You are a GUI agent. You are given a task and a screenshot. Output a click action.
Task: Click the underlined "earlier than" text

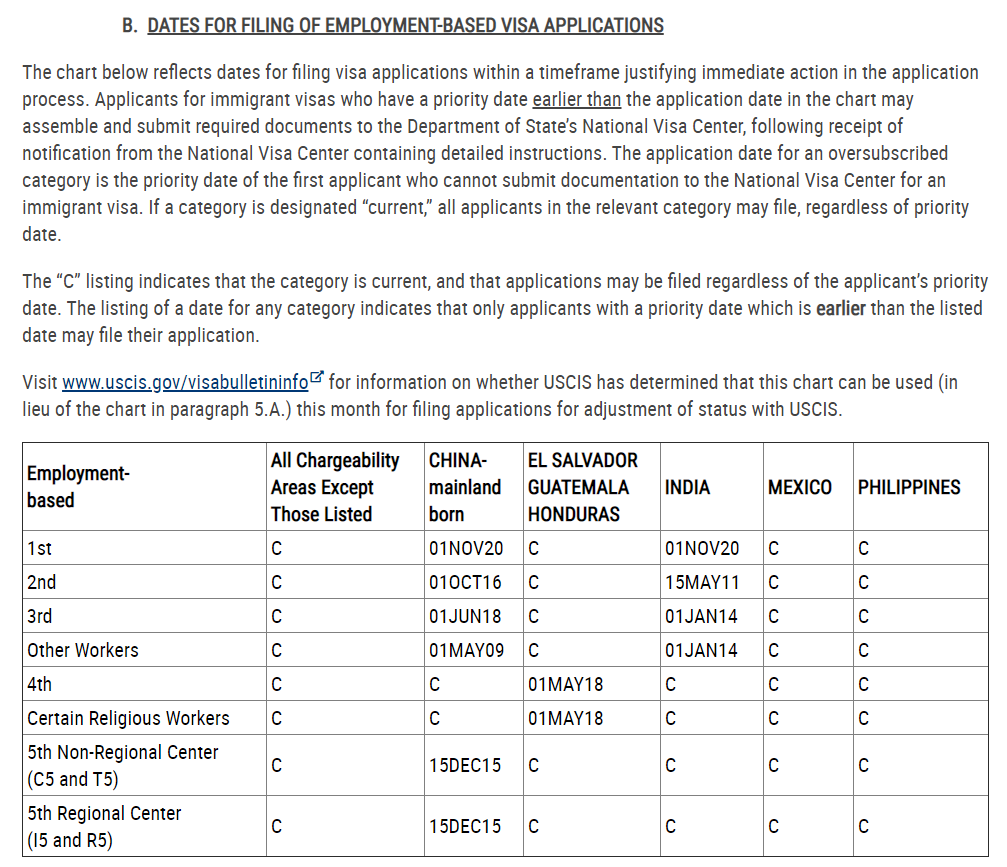576,99
